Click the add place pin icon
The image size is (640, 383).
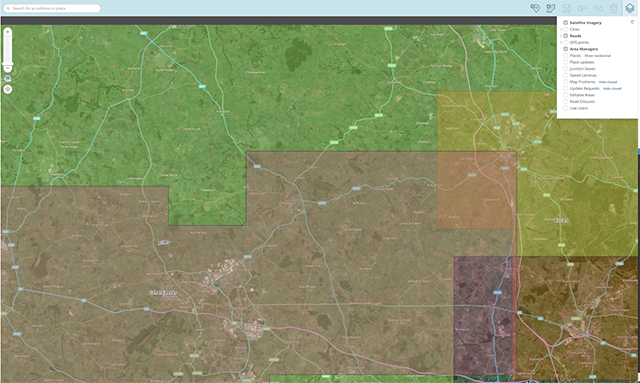click(535, 8)
